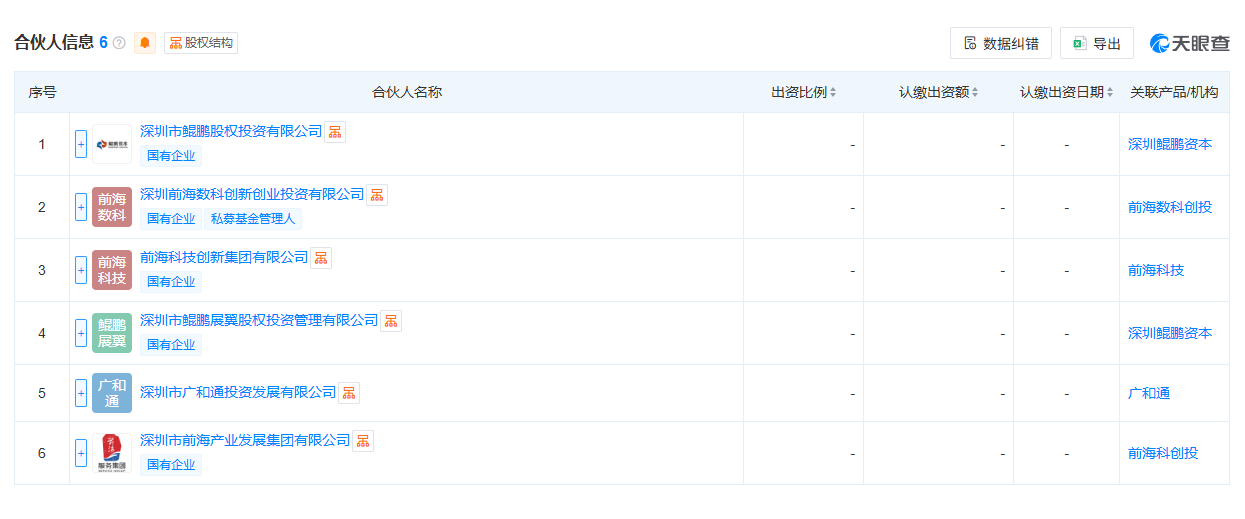
Task: Open structure icon beside 深圳市鲲鹏展翼股权投资管理有限公司
Action: 391,321
